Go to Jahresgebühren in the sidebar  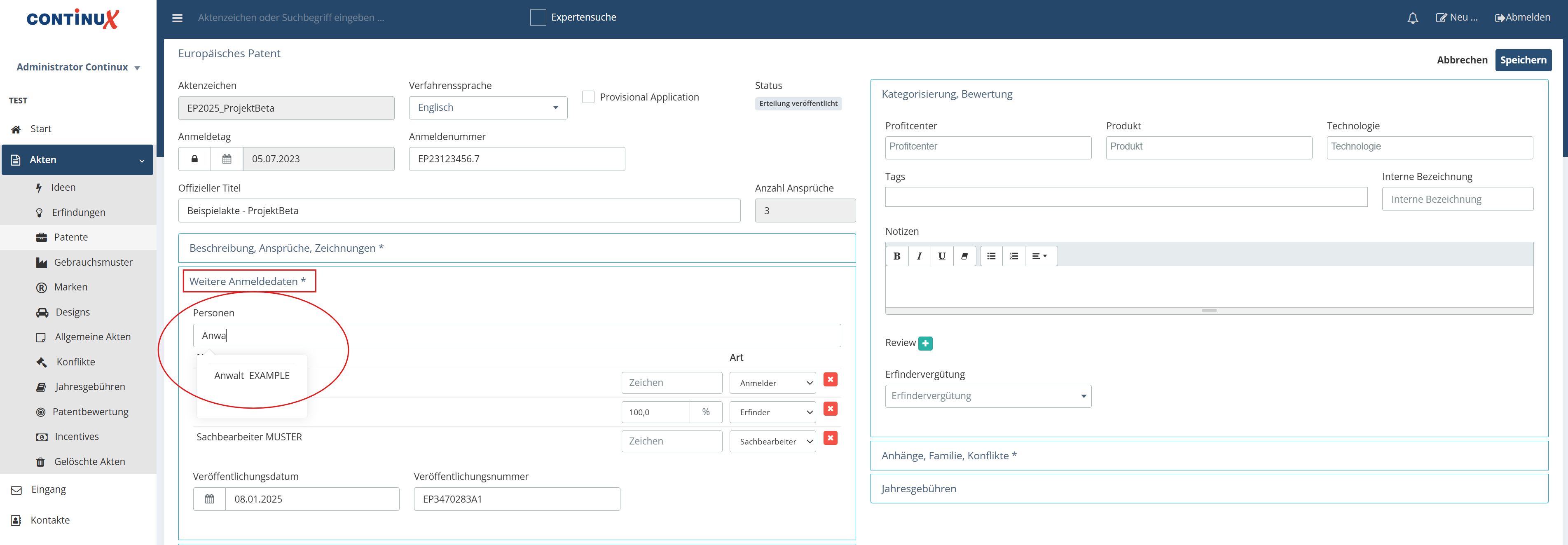tap(89, 387)
